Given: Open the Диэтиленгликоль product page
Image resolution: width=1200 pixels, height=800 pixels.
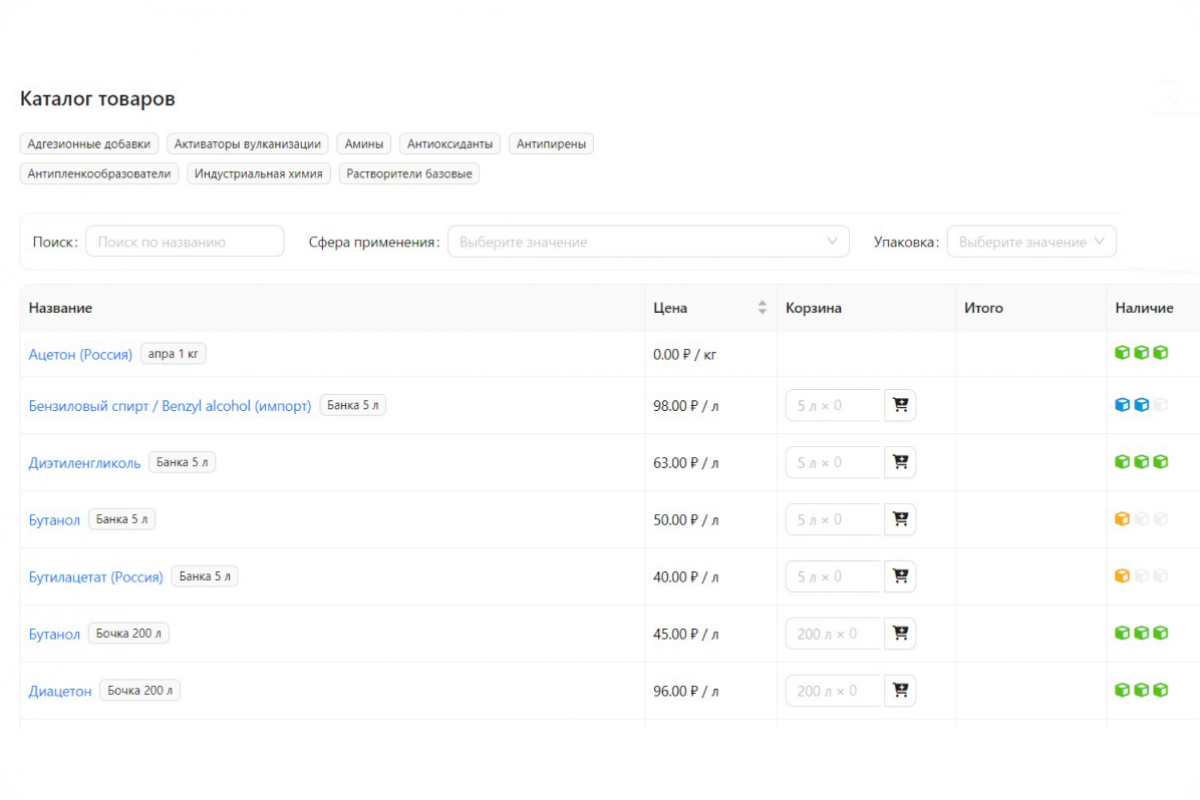Looking at the screenshot, I should point(84,463).
